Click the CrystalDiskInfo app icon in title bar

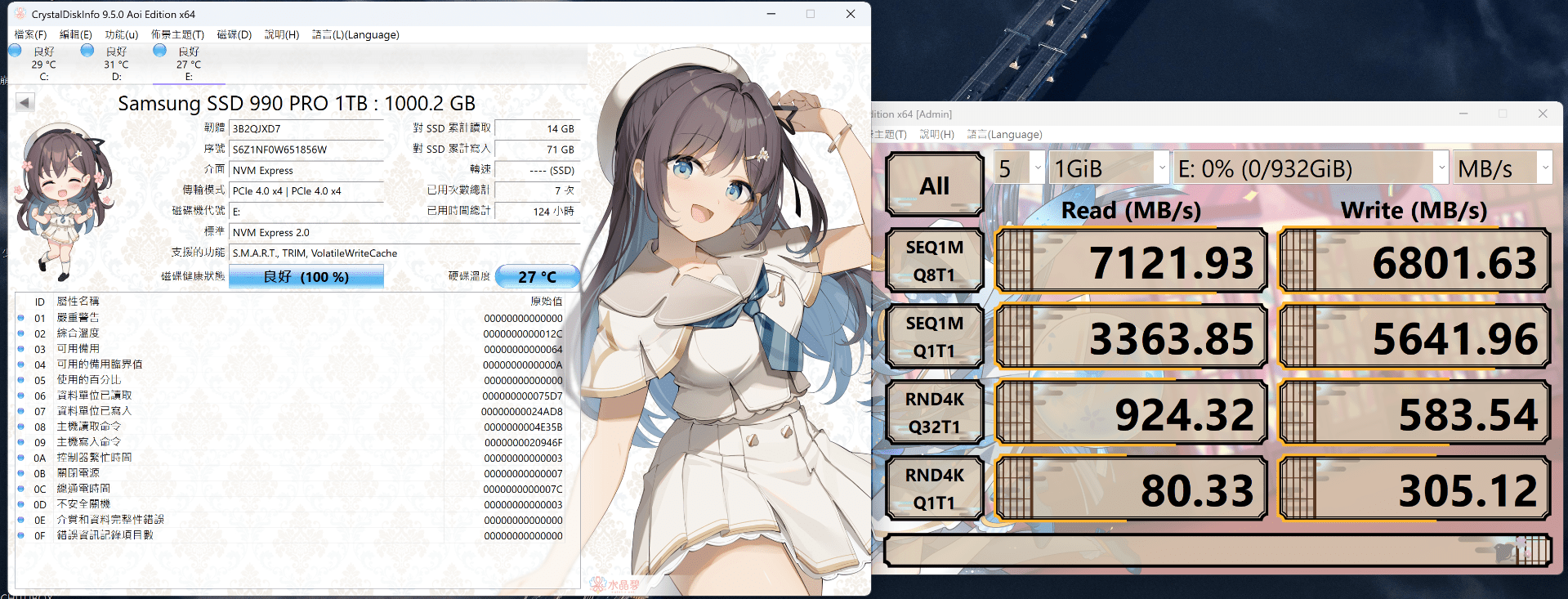point(20,14)
